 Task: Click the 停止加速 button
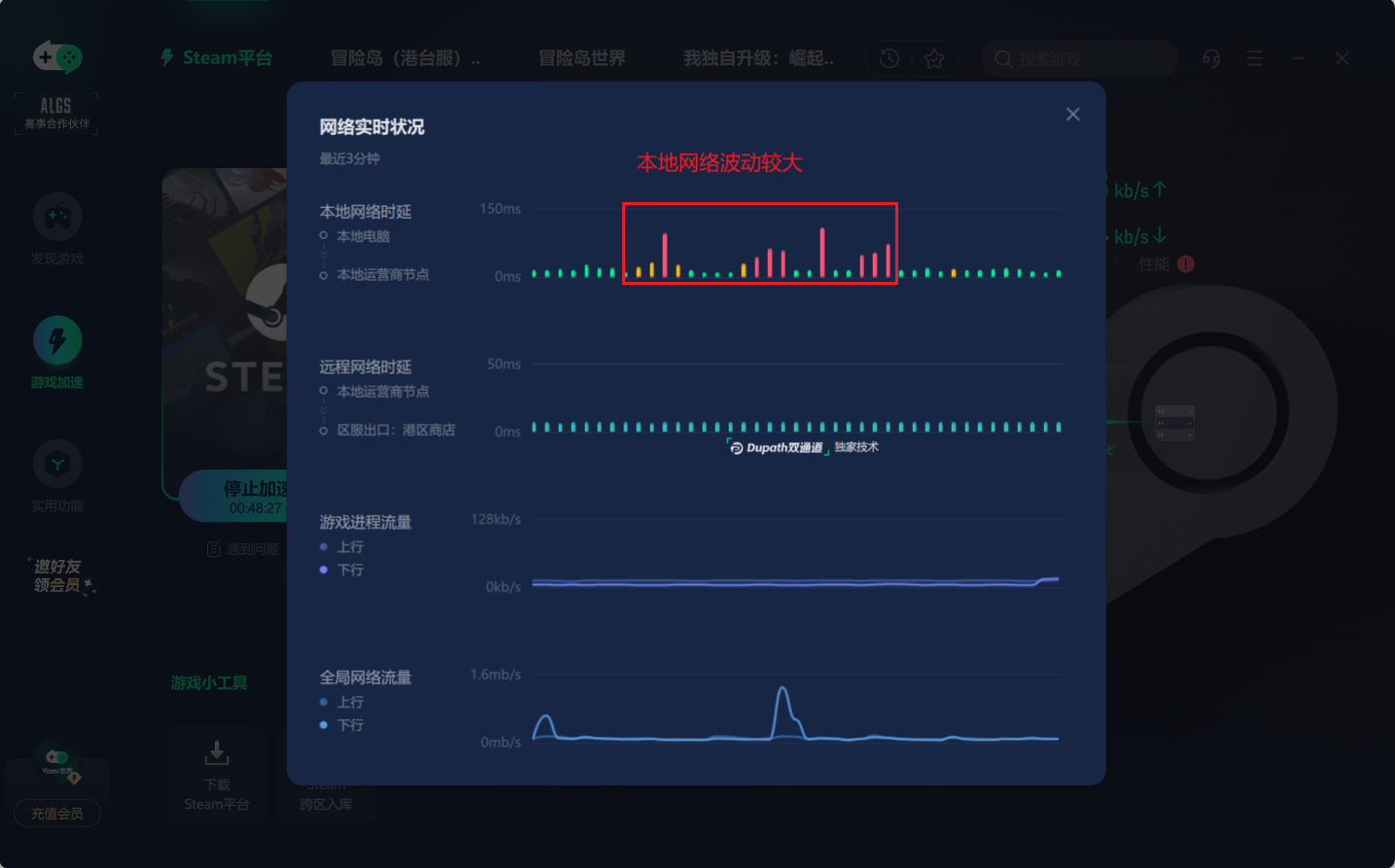[x=233, y=496]
